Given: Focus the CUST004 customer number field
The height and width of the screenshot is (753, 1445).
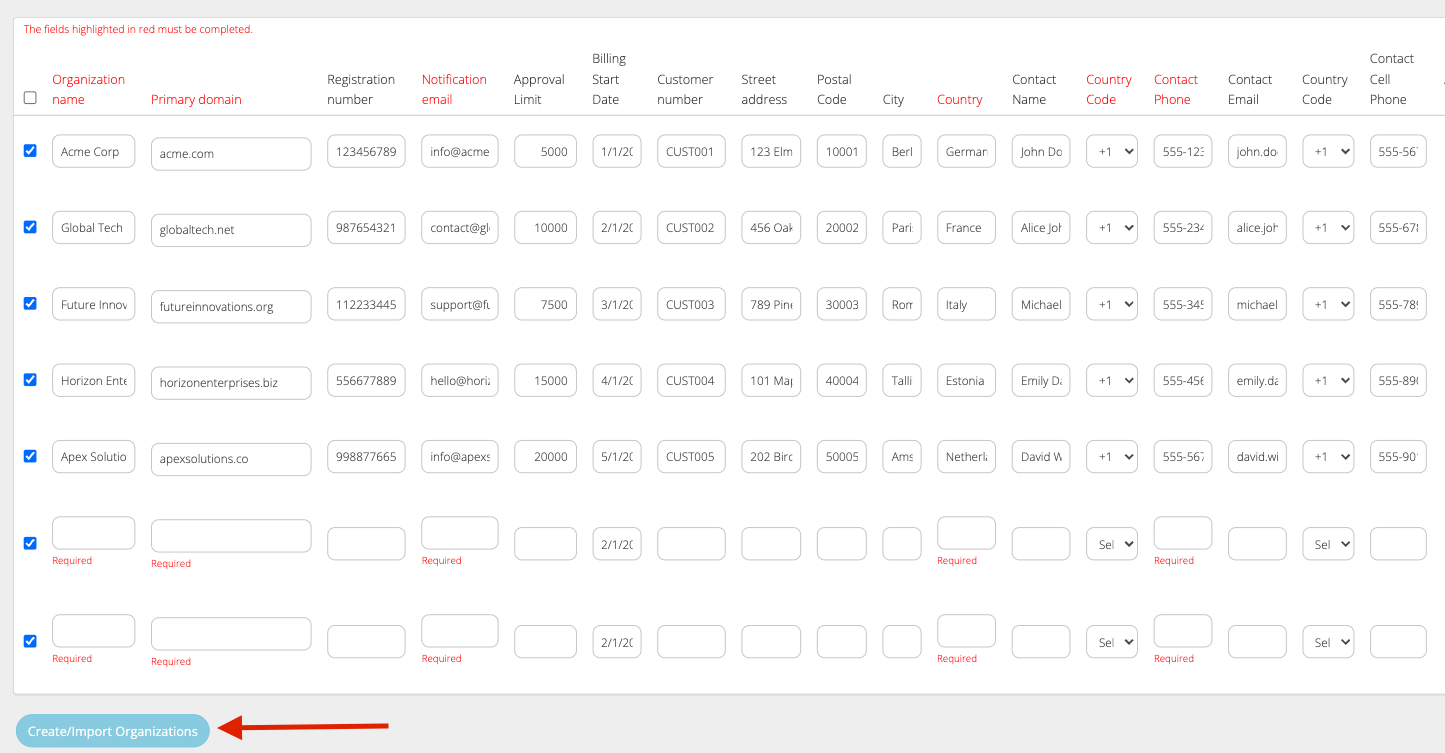Looking at the screenshot, I should (691, 380).
